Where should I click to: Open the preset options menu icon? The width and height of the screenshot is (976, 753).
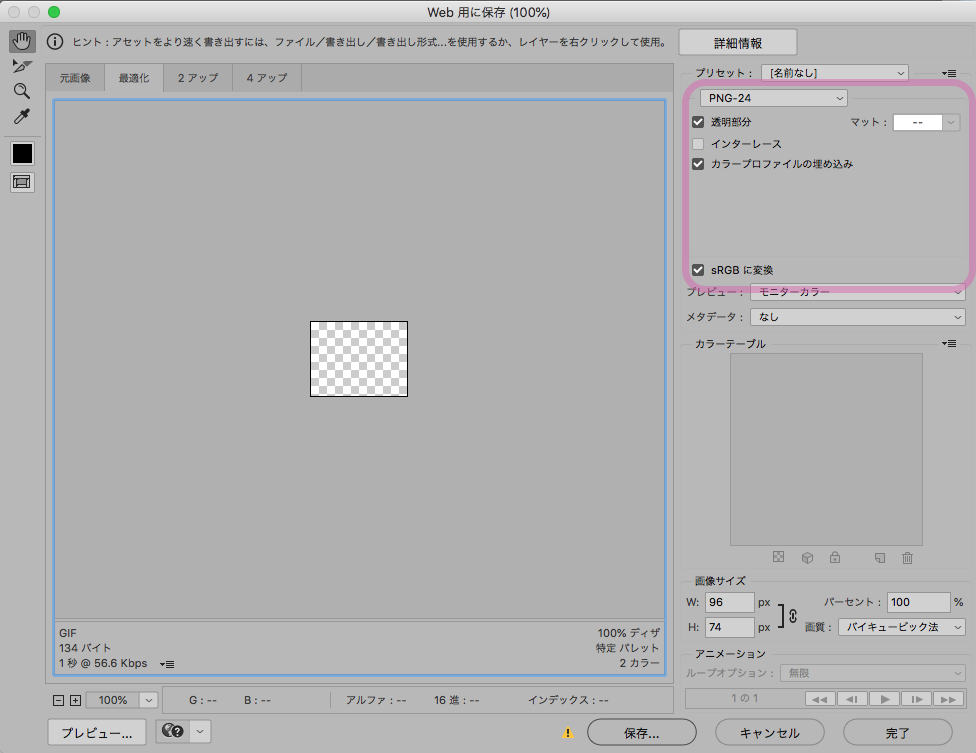point(949,73)
